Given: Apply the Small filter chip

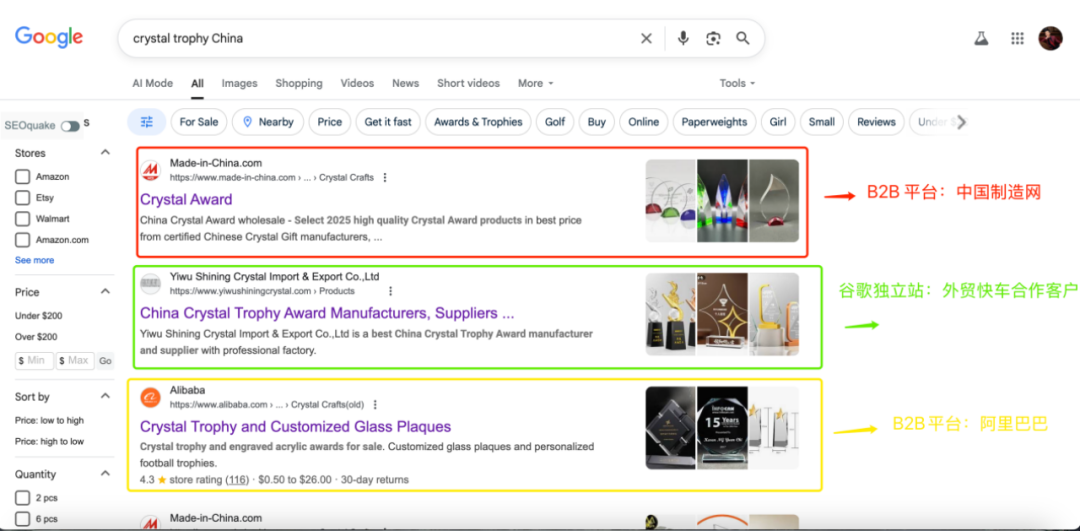Looking at the screenshot, I should [x=822, y=122].
